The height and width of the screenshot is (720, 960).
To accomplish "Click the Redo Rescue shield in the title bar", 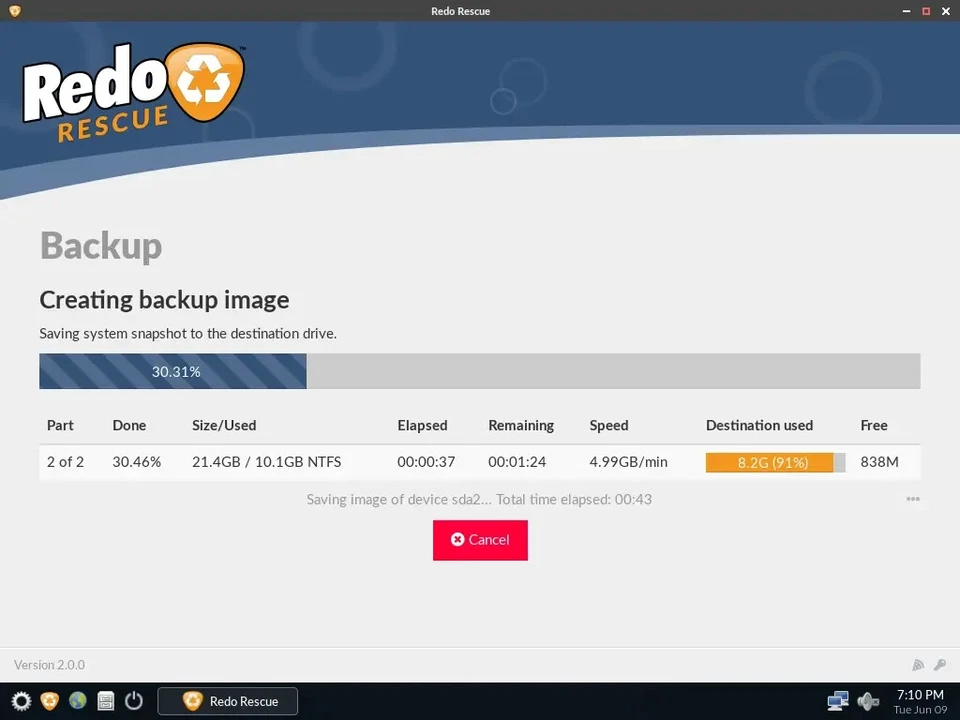I will (13, 11).
